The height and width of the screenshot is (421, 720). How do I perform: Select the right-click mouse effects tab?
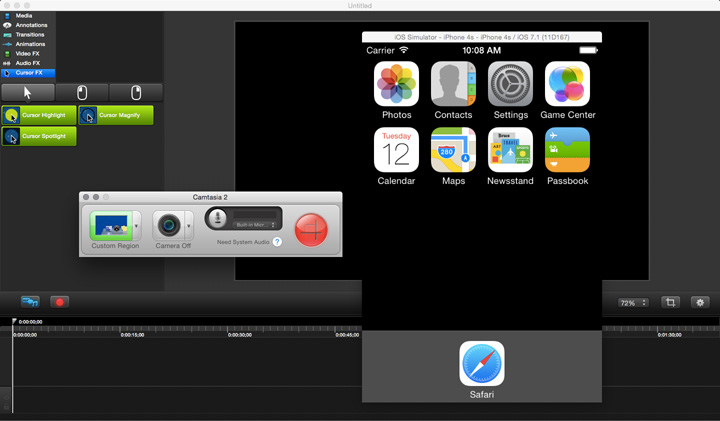click(x=136, y=93)
